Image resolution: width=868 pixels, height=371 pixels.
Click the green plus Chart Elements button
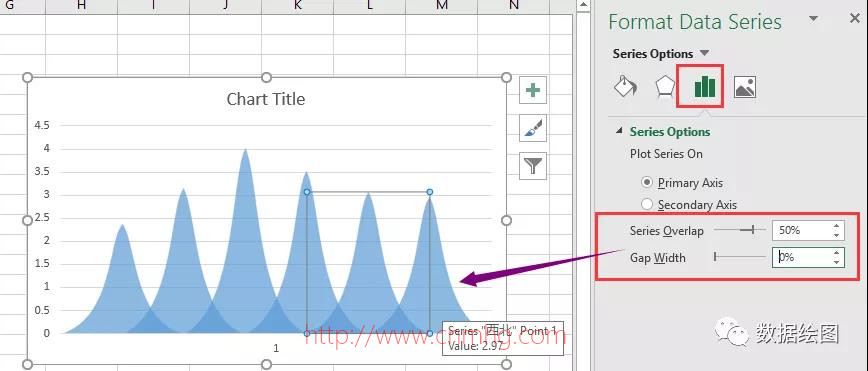click(533, 90)
